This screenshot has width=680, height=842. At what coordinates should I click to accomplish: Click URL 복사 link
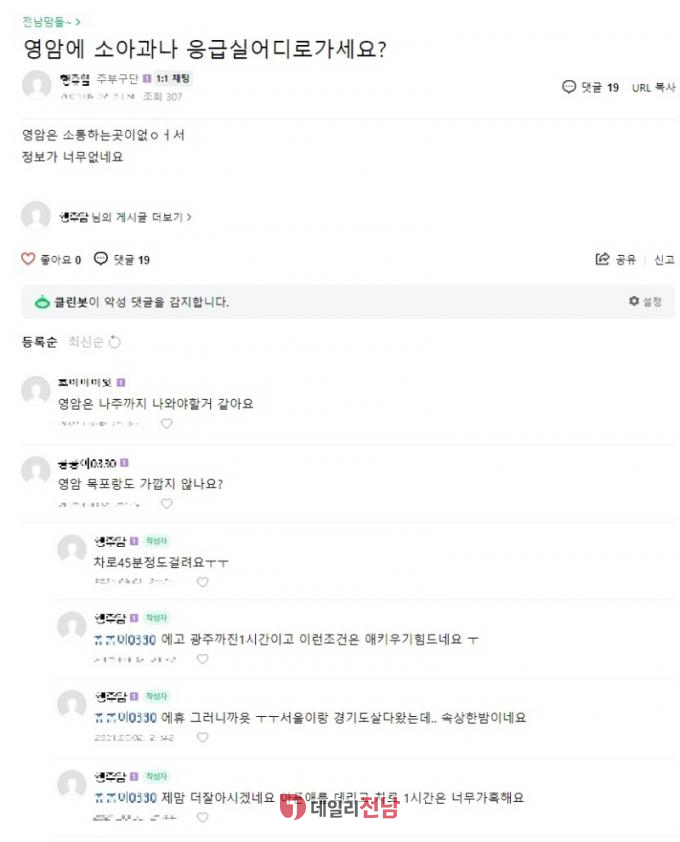pos(653,87)
